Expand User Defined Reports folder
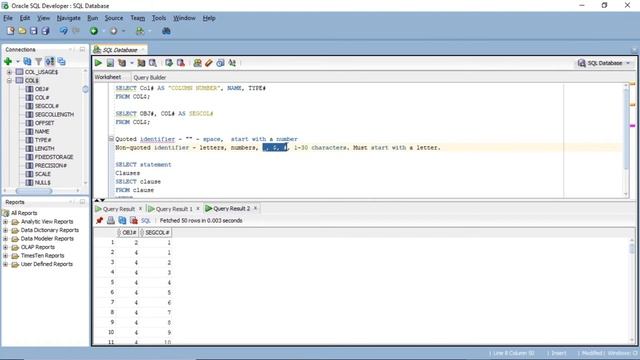The height and width of the screenshot is (360, 640). tap(6, 264)
